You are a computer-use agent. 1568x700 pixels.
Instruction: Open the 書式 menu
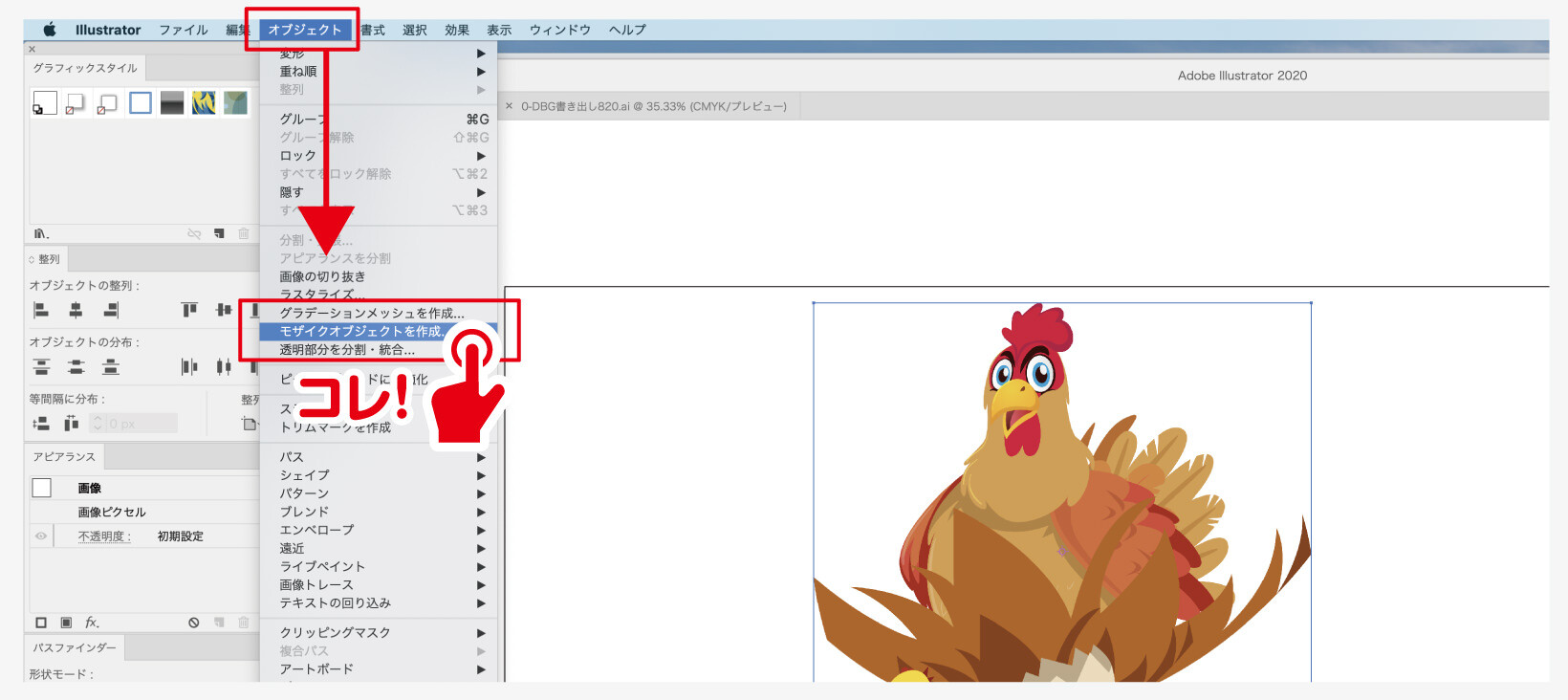point(373,30)
